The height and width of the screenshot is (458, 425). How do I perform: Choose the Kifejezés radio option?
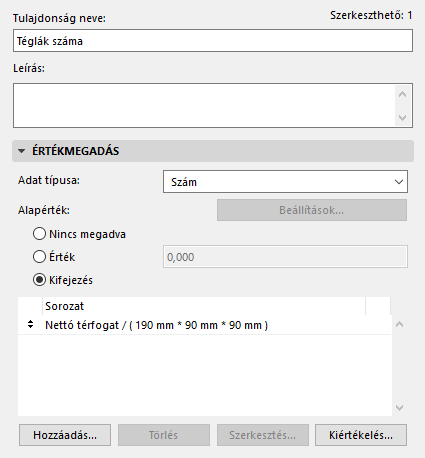pos(39,280)
